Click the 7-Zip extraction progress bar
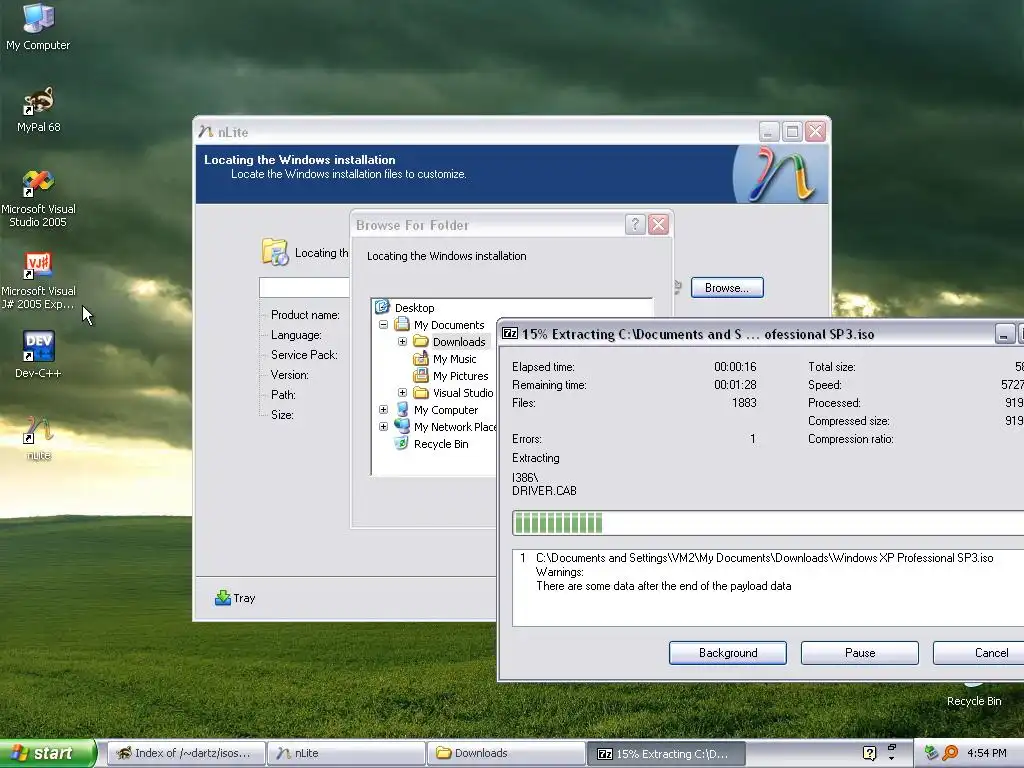Screen dimensions: 1024x768 768,523
